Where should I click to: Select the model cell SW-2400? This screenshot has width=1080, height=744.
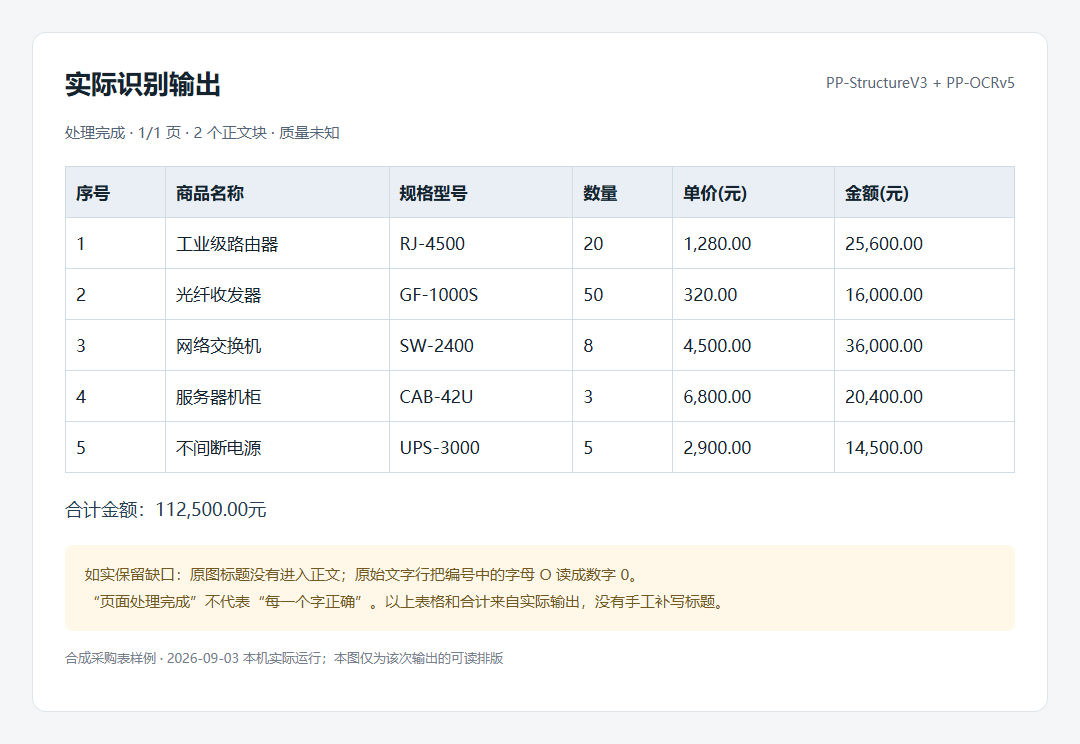tap(481, 345)
